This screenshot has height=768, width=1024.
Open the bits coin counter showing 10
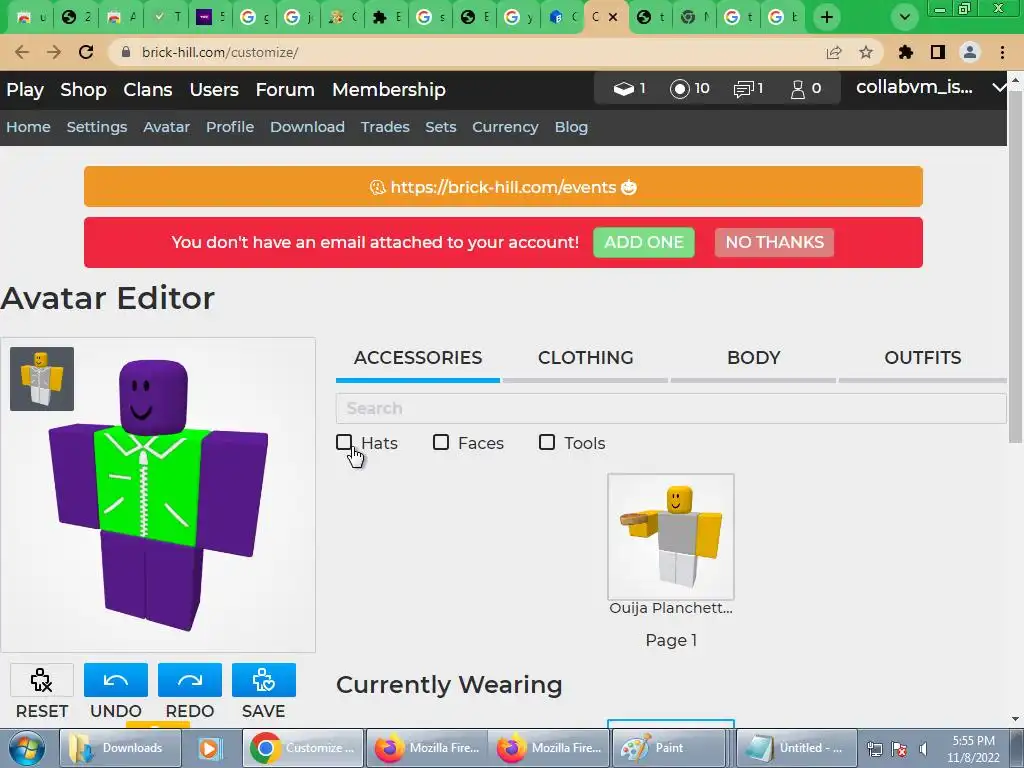point(690,88)
